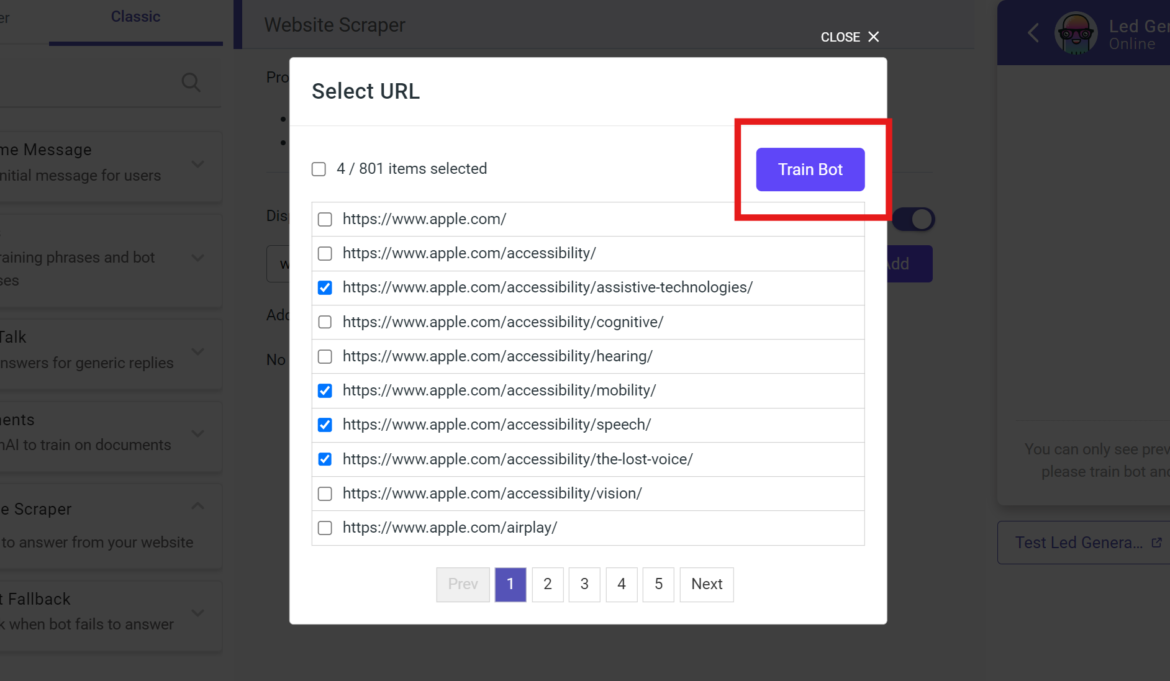
Task: Click the Train Bot button
Action: pyautogui.click(x=810, y=169)
